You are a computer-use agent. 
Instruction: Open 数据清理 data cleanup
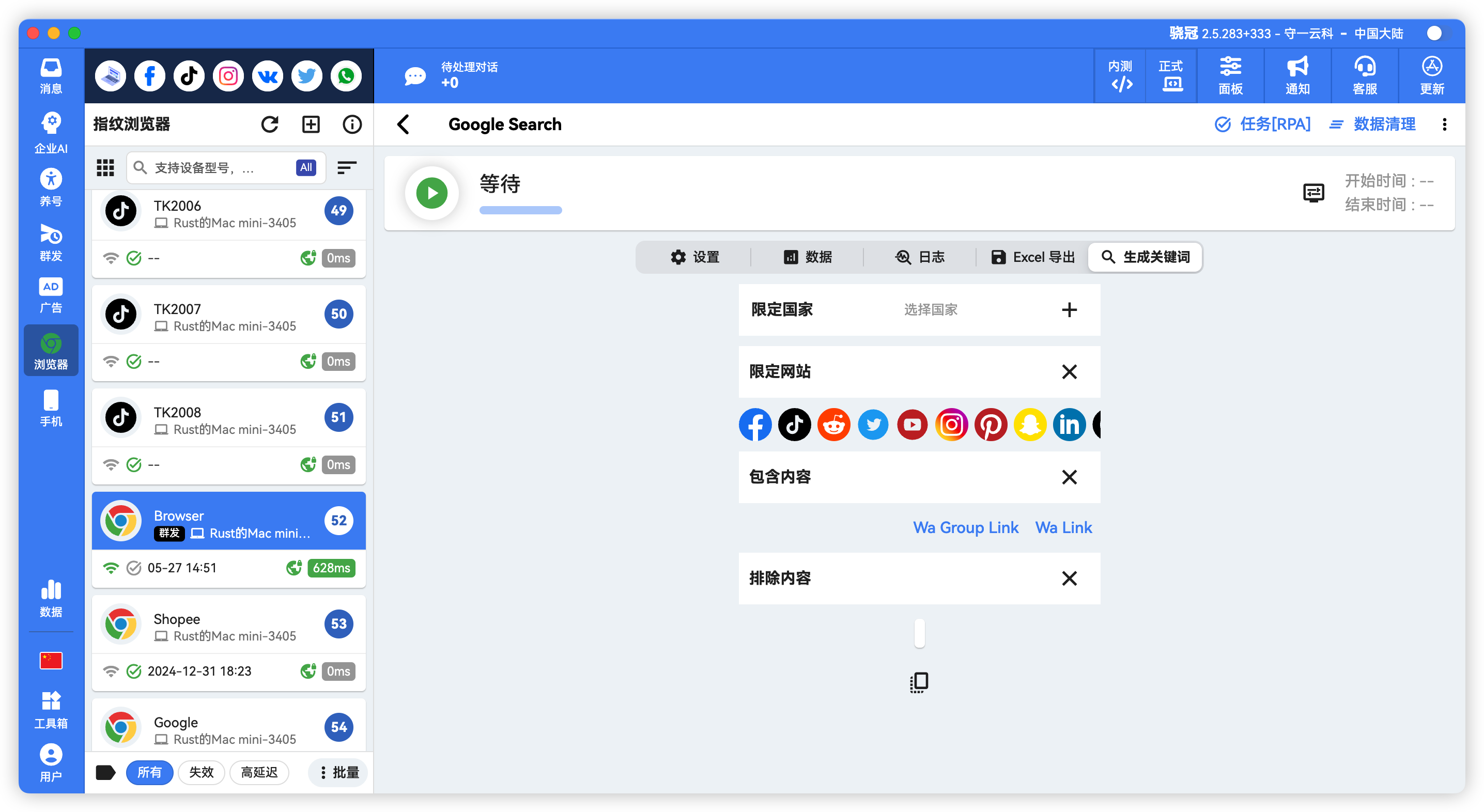click(x=1372, y=124)
